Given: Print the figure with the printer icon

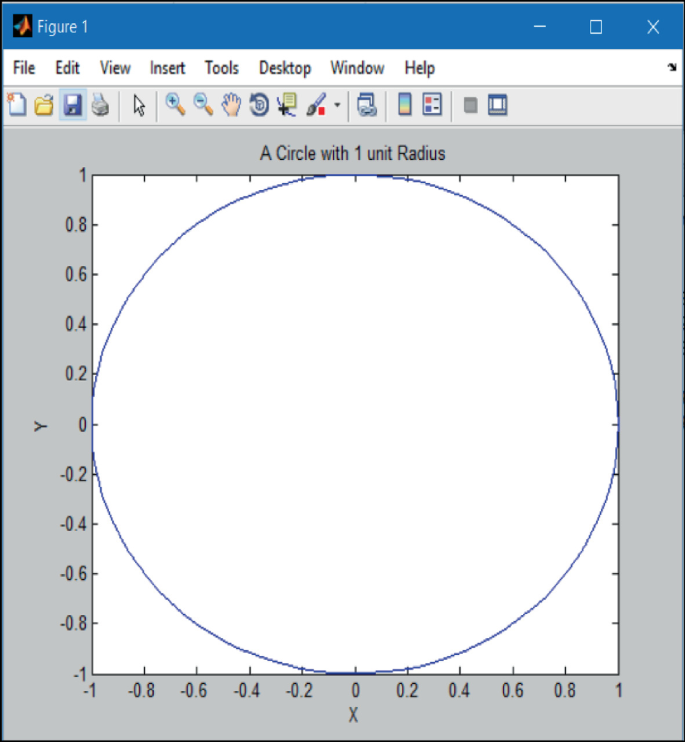Looking at the screenshot, I should [100, 105].
